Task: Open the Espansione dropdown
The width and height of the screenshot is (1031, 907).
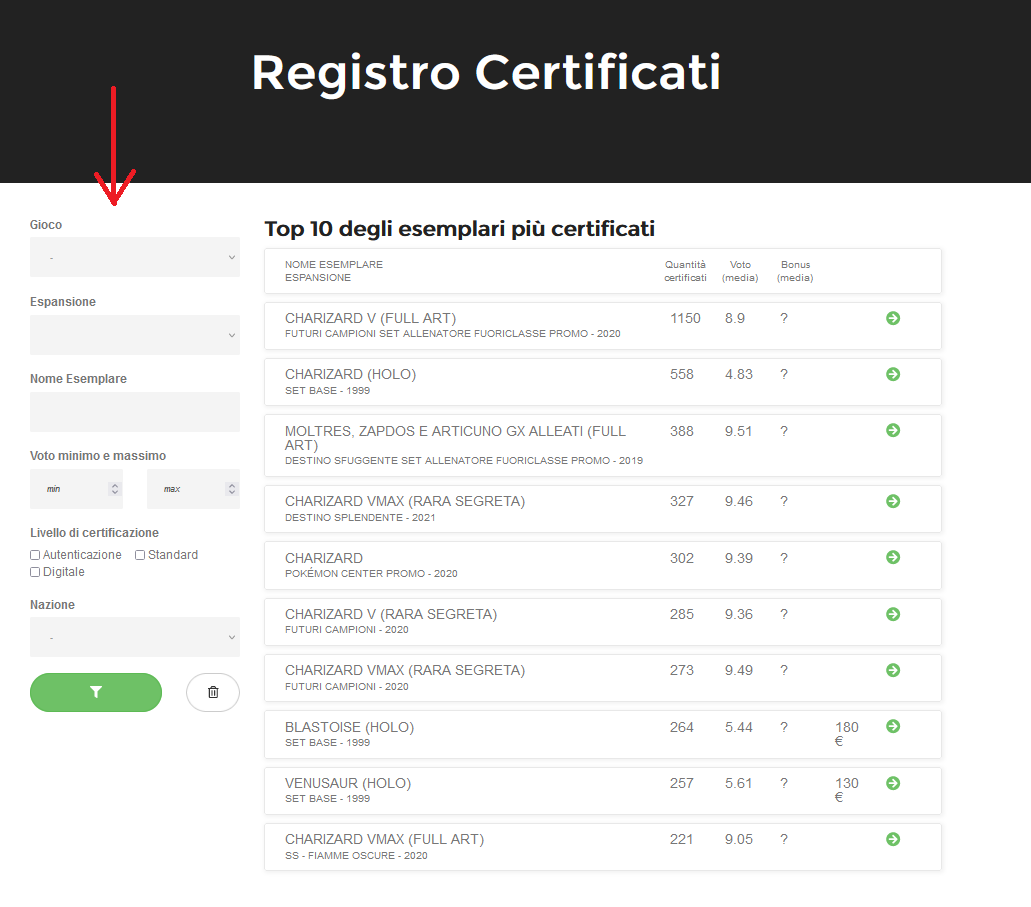Action: 135,335
